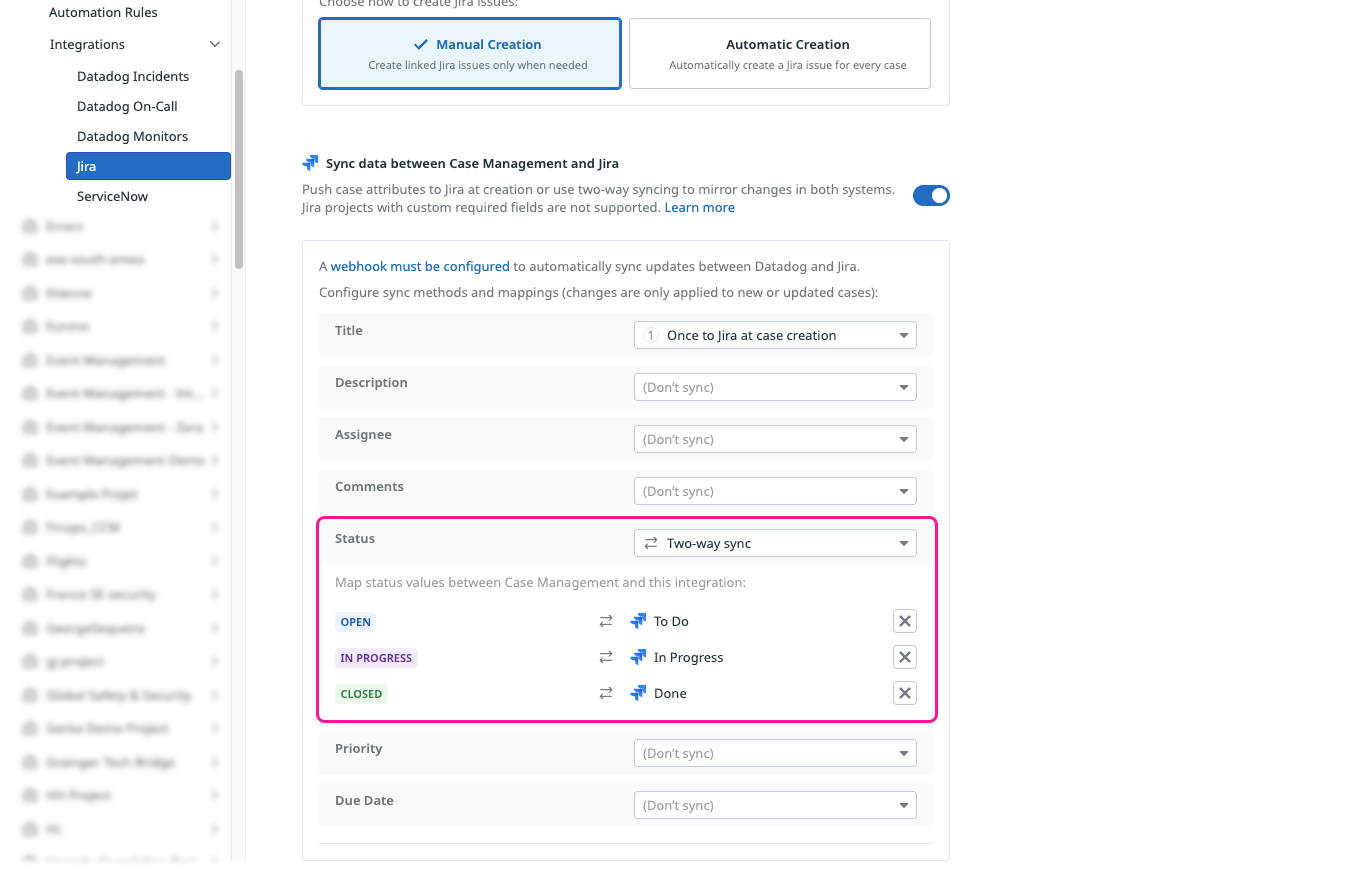This screenshot has width=1359, height=875.
Task: Open the Title sync method dropdown
Action: tap(775, 336)
